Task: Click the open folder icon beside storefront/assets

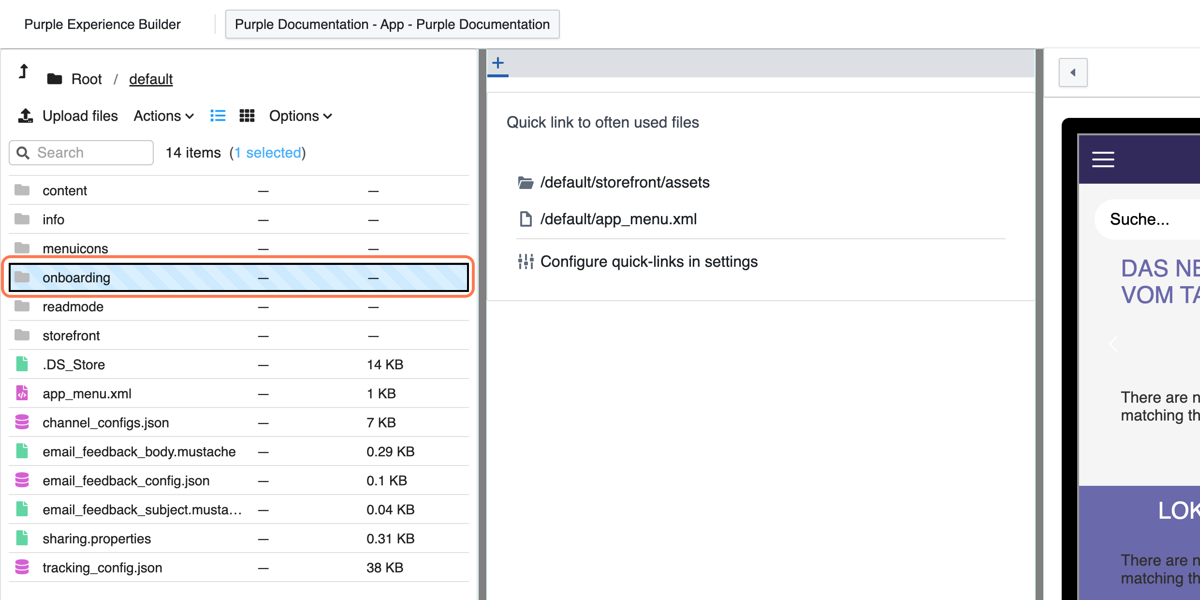Action: [526, 183]
